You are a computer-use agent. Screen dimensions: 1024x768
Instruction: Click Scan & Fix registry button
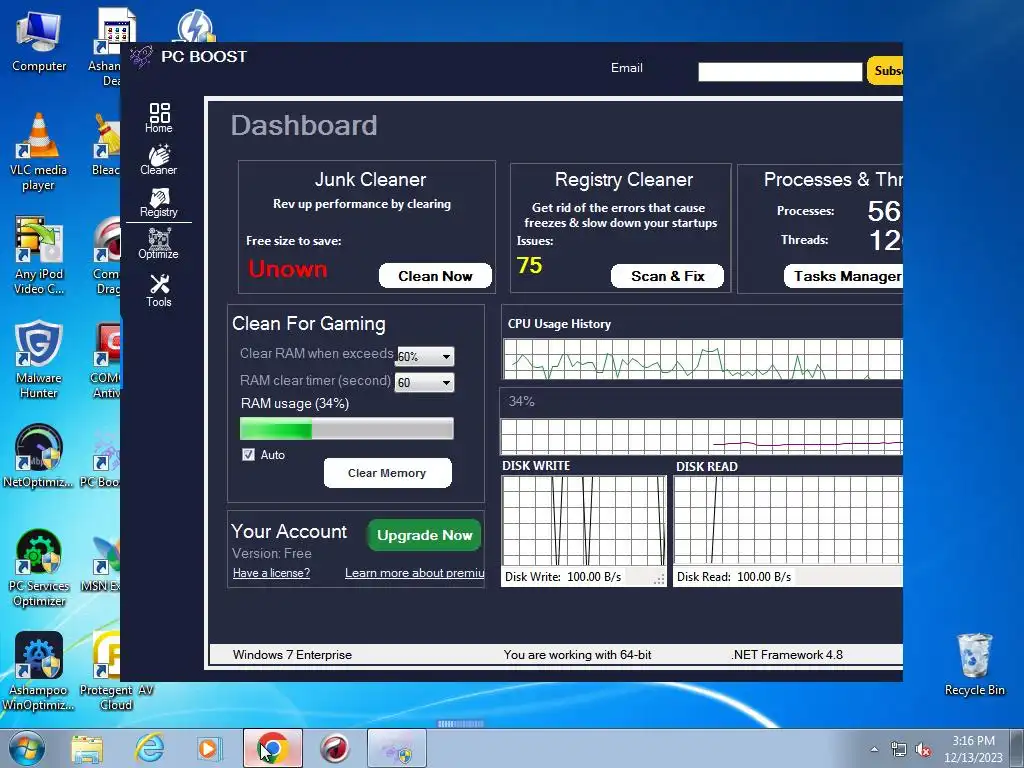pos(667,276)
